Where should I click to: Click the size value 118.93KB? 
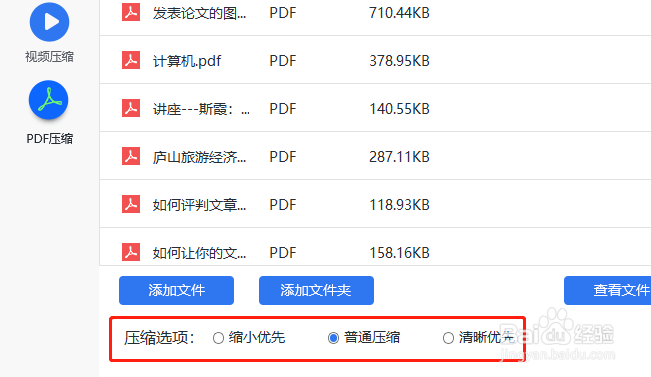tap(399, 205)
